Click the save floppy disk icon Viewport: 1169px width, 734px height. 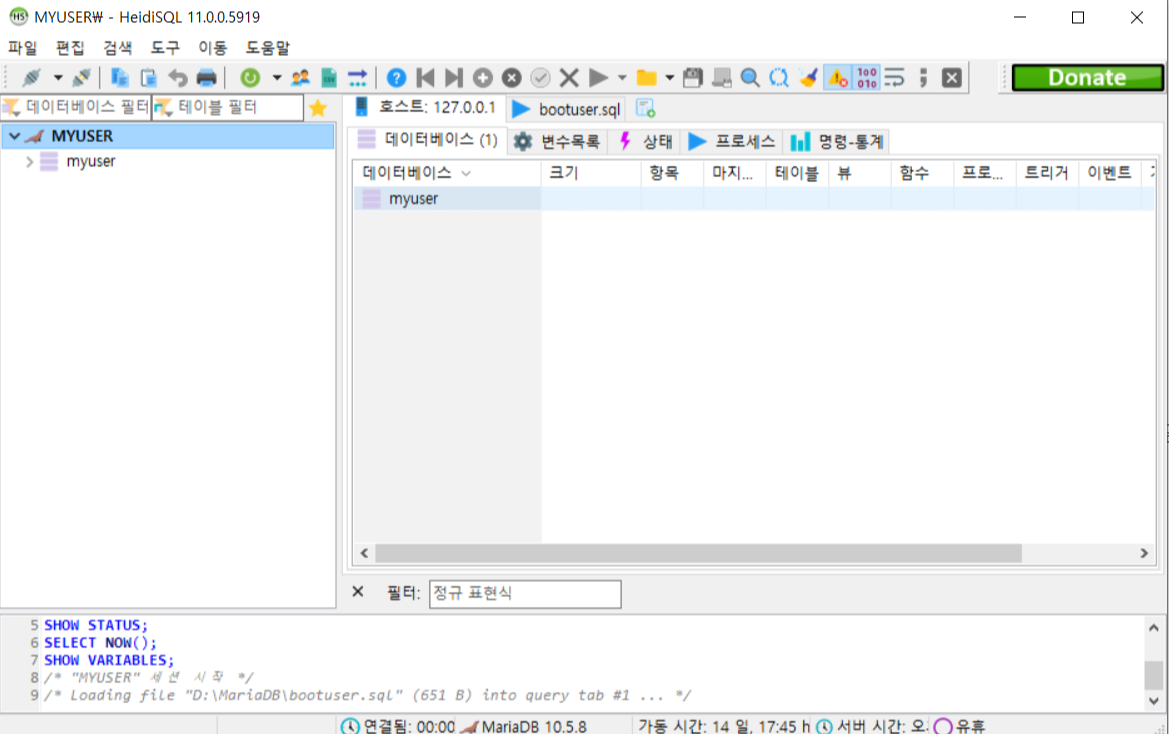[693, 77]
